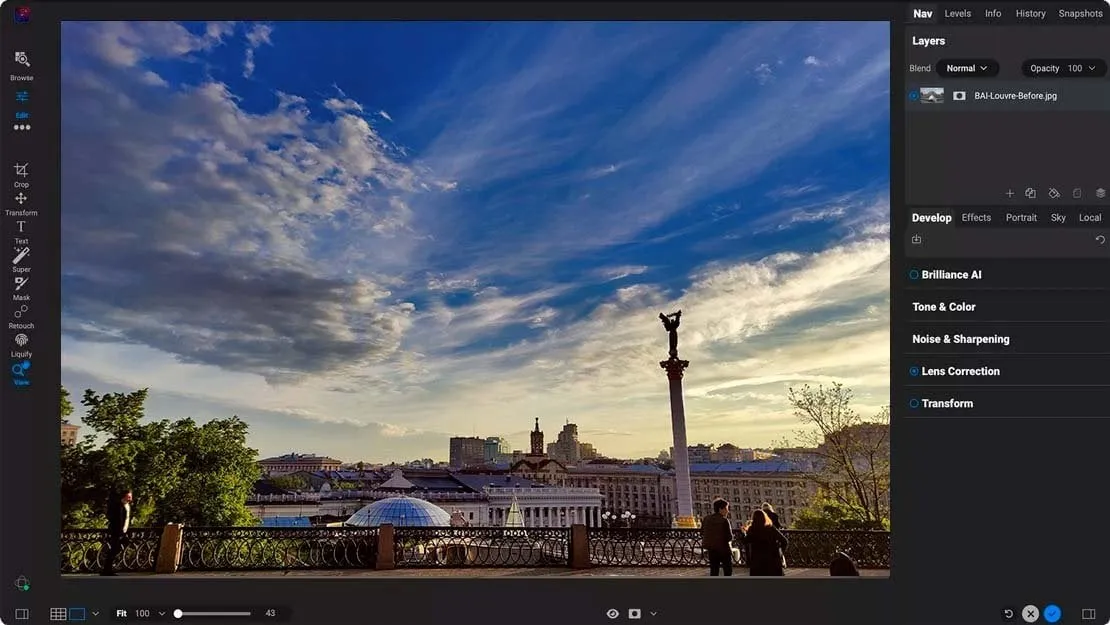Viewport: 1110px width, 625px height.
Task: Switch to the Effects tab
Action: pos(976,217)
